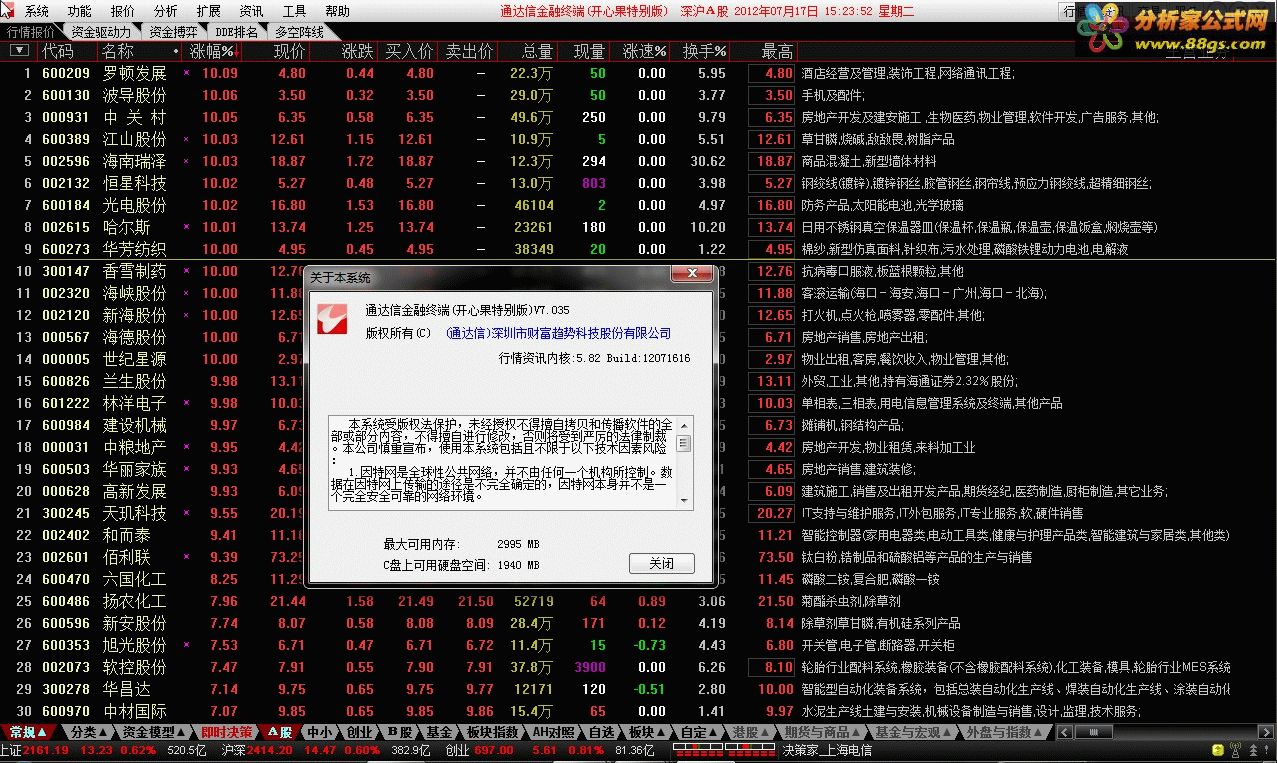Screen dimensions: 1277x763
Task: Click the app logo icon at top-left
Action: 8,11
